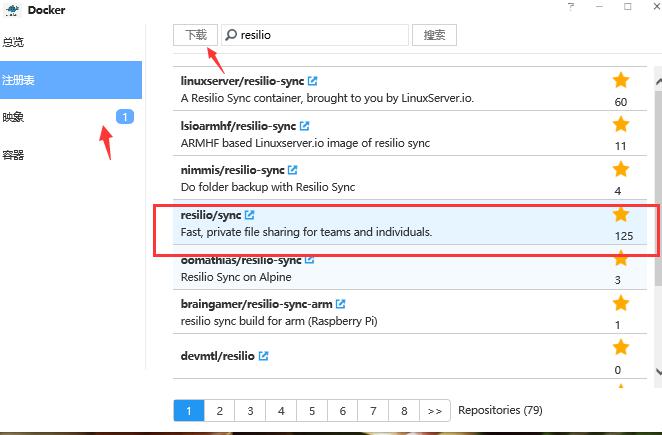Go to page 2 of results
Viewport: 662px width, 435px height.
click(x=218, y=410)
